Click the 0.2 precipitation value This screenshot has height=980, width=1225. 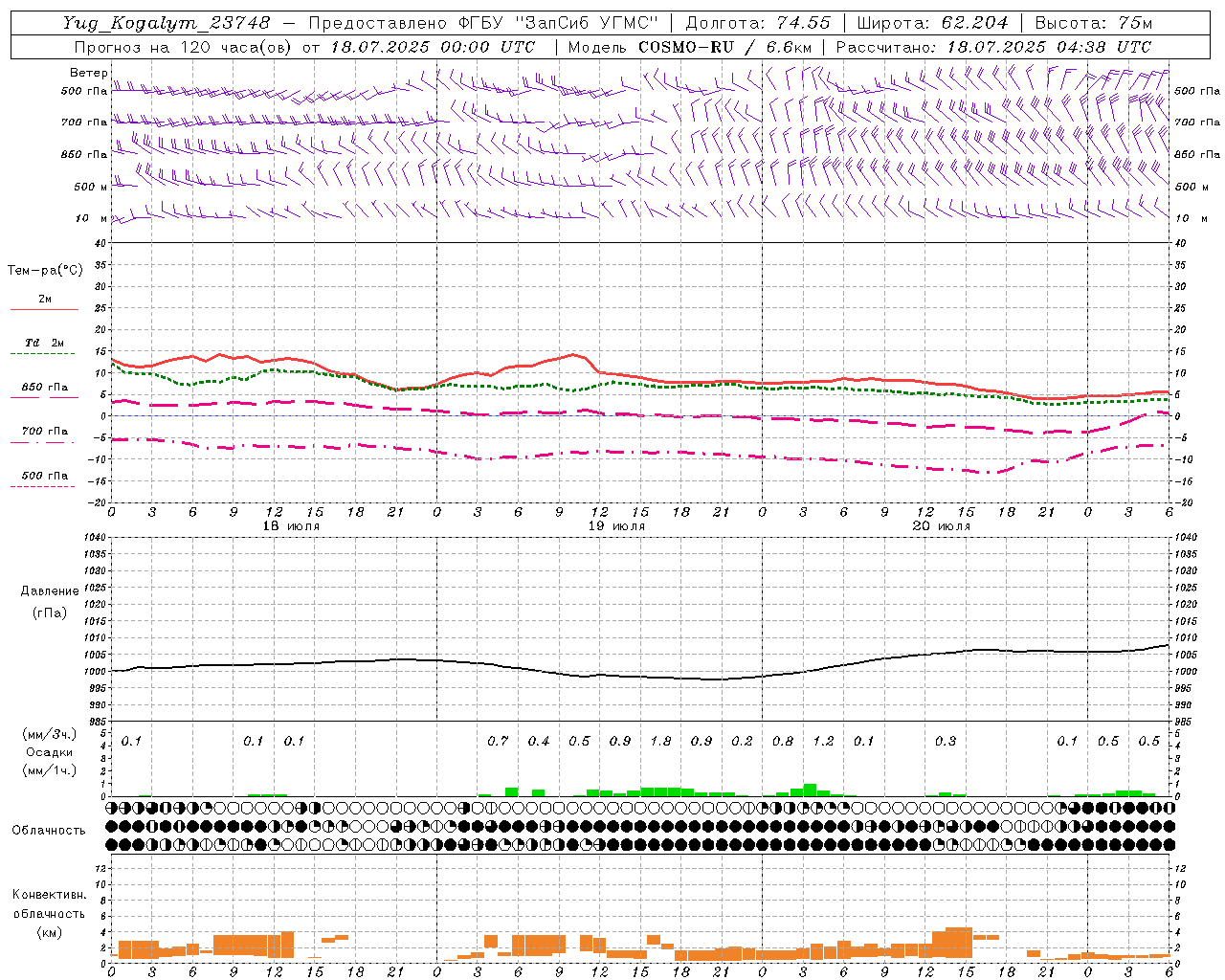pos(742,741)
